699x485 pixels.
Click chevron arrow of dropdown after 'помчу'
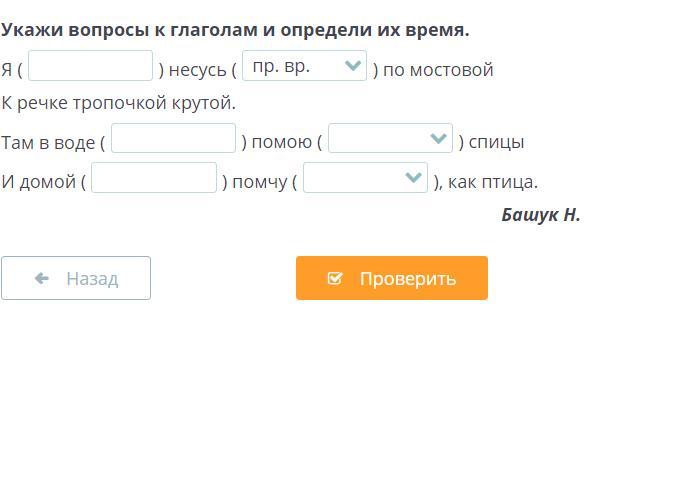(x=413, y=178)
